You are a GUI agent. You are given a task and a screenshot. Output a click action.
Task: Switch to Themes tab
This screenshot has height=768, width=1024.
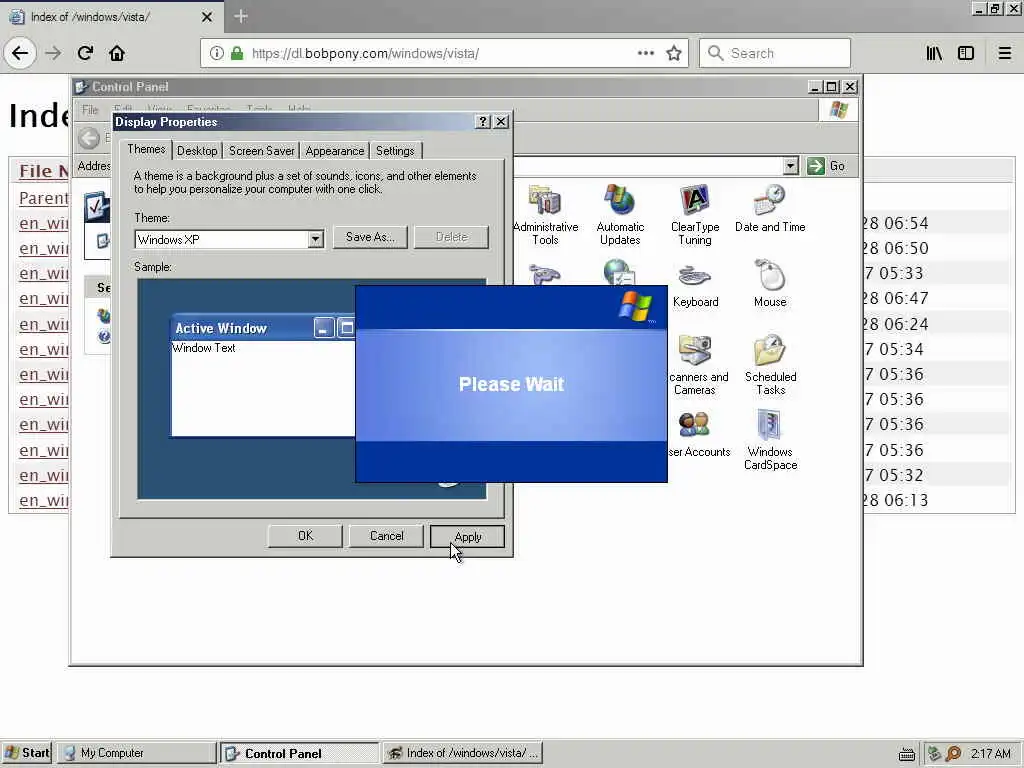tap(146, 150)
